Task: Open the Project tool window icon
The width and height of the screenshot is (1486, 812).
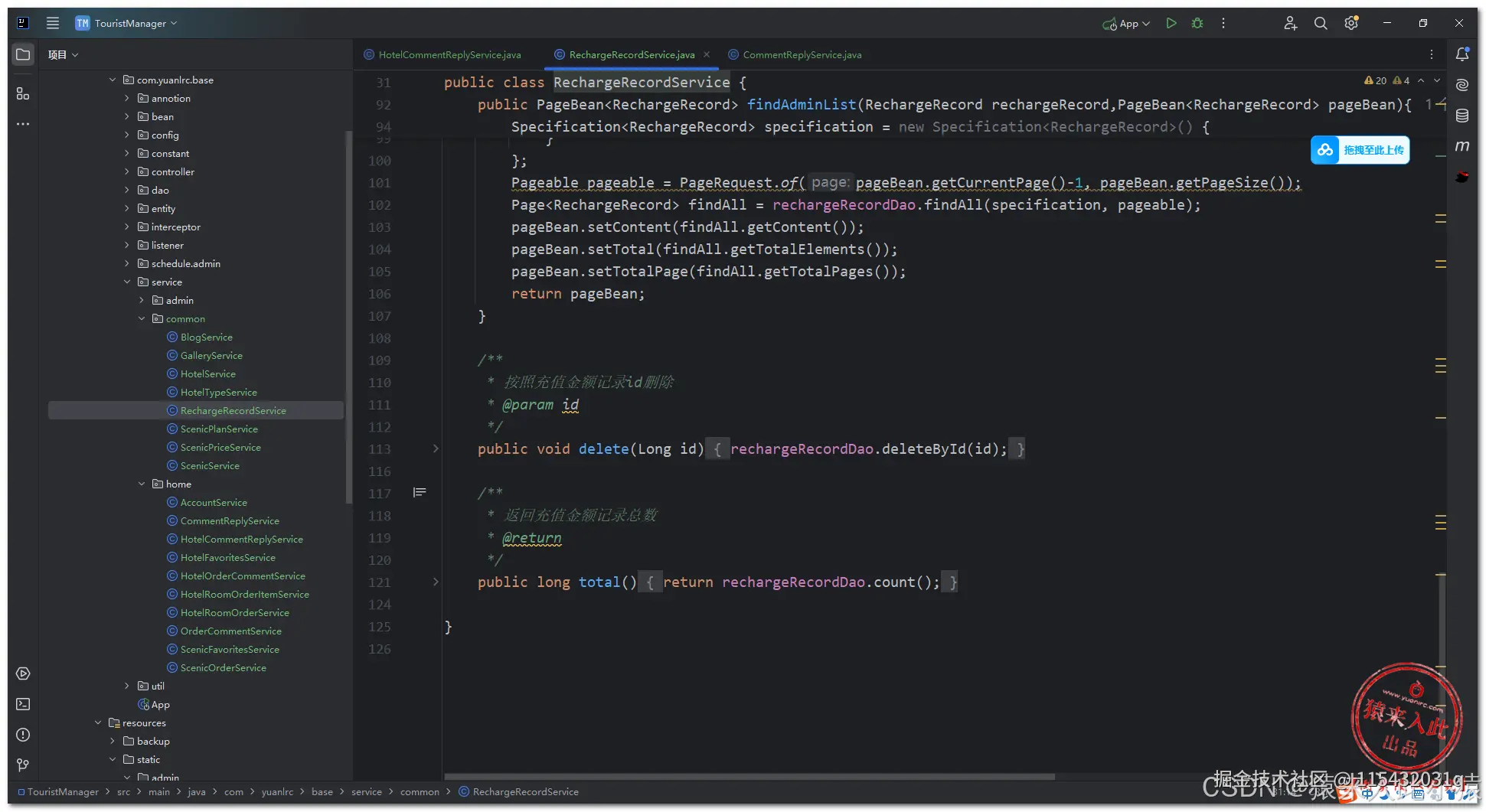Action: point(23,54)
